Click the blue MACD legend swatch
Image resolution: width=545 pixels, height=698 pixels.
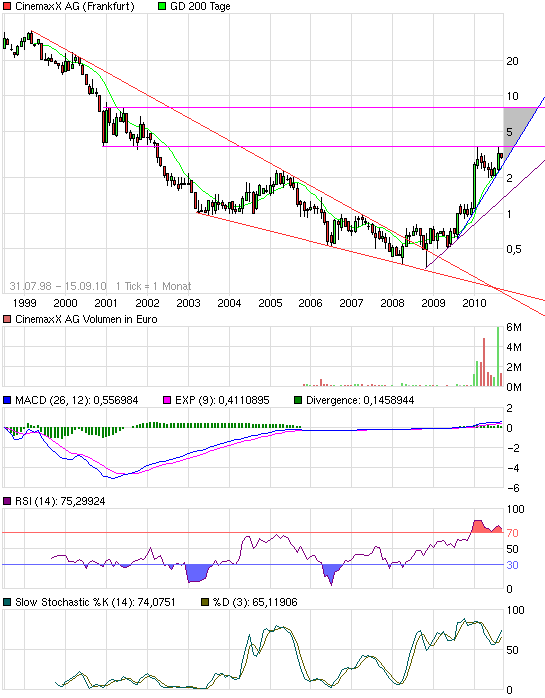click(x=7, y=400)
